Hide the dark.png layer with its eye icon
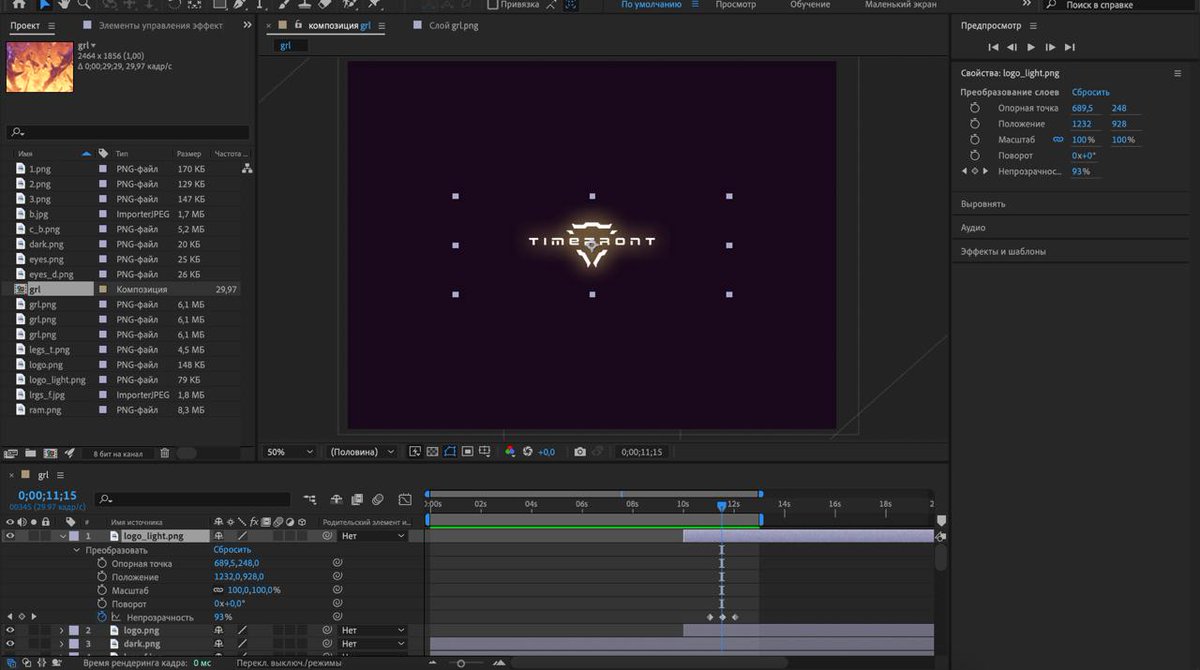Viewport: 1200px width, 670px height. (10, 644)
